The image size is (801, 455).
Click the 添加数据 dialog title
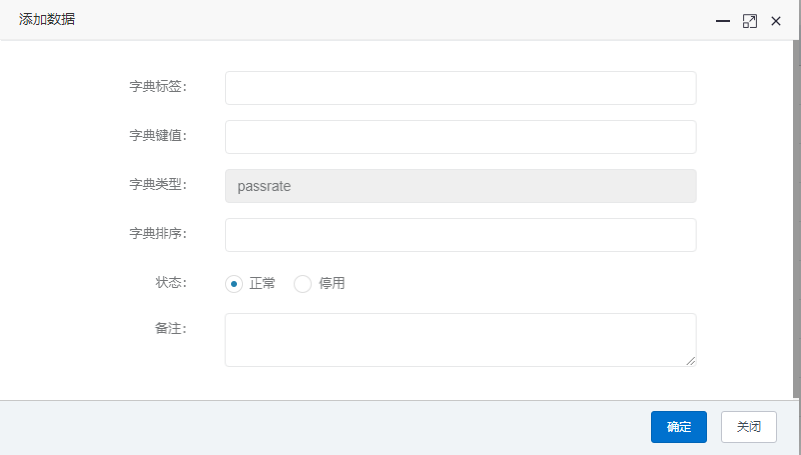tap(47, 19)
